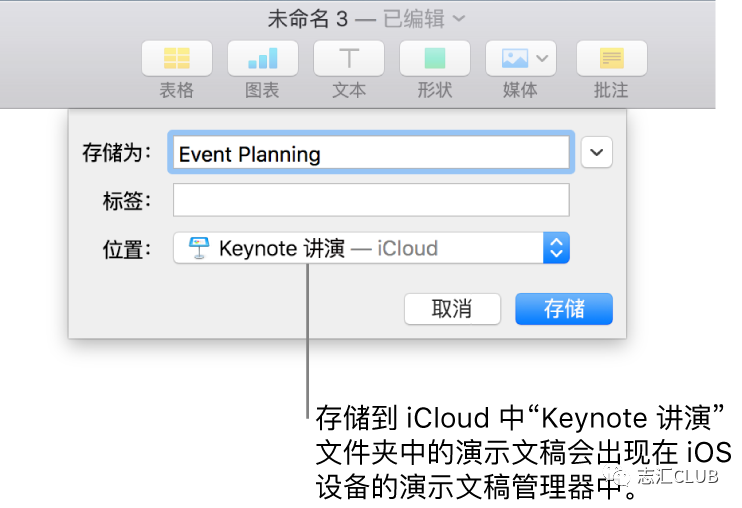Click the 标签 tags input field
The height and width of the screenshot is (508, 742).
point(371,200)
